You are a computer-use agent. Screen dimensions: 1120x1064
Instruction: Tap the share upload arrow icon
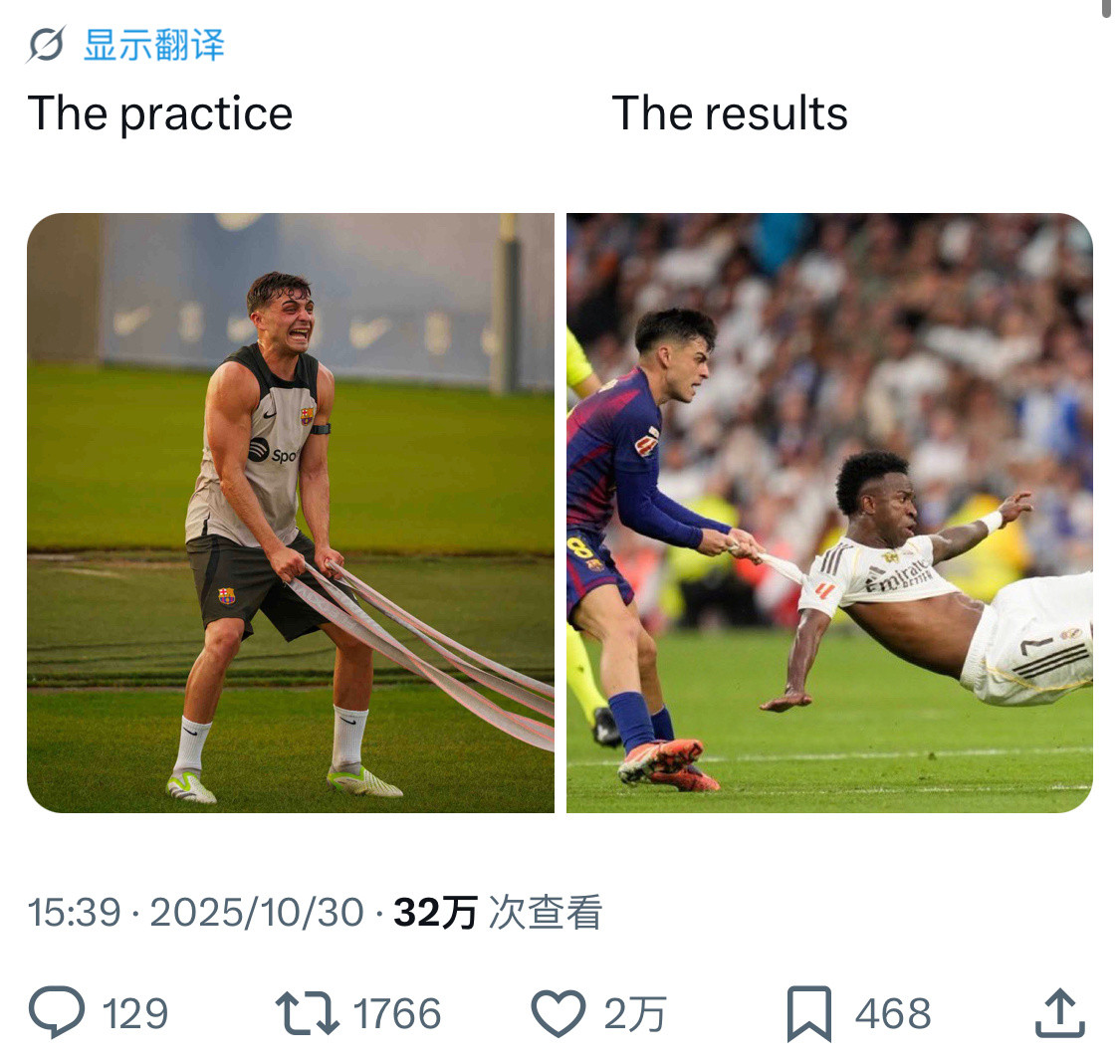(x=1059, y=1013)
